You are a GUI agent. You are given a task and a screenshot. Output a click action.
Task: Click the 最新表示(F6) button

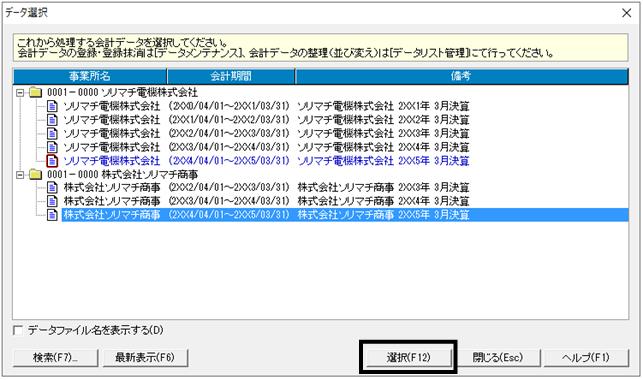pyautogui.click(x=145, y=357)
